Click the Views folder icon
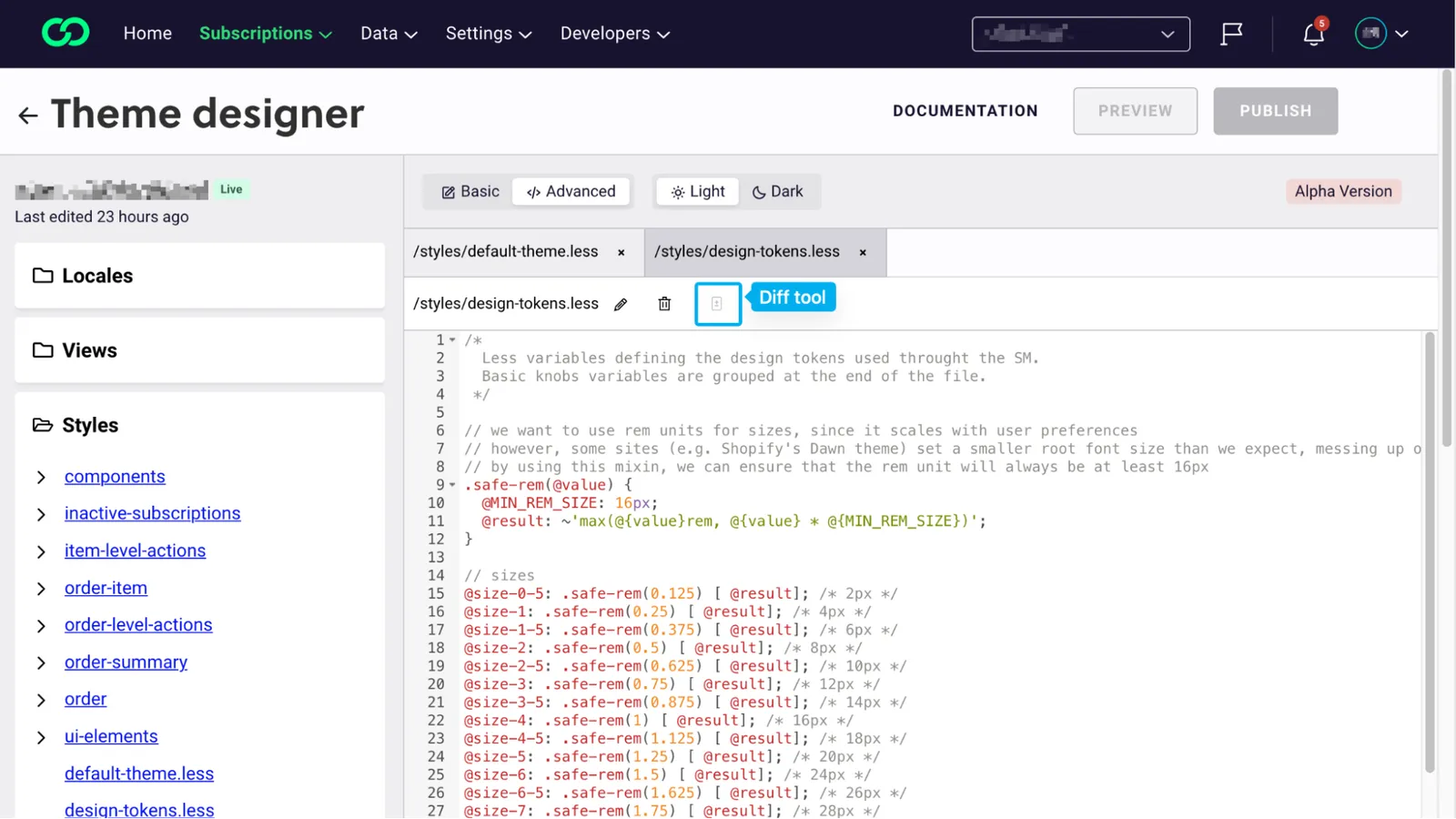 click(43, 350)
